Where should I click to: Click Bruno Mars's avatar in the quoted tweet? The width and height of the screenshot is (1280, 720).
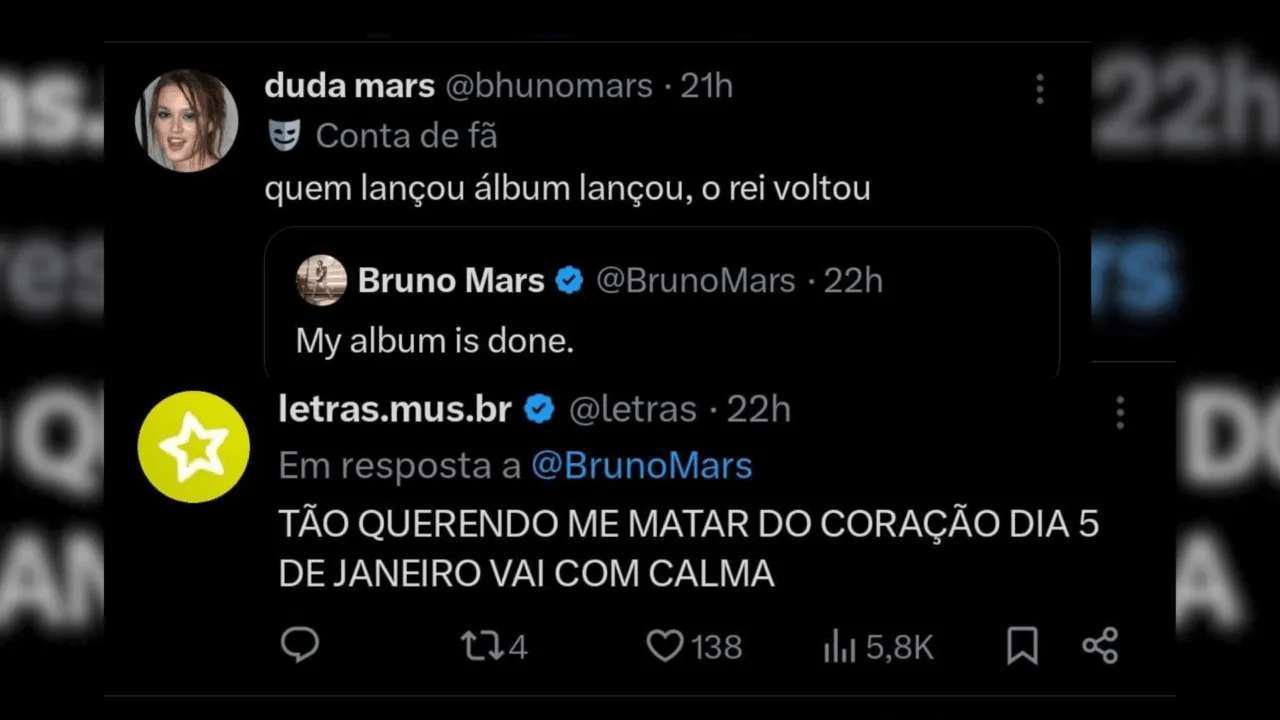coord(322,280)
